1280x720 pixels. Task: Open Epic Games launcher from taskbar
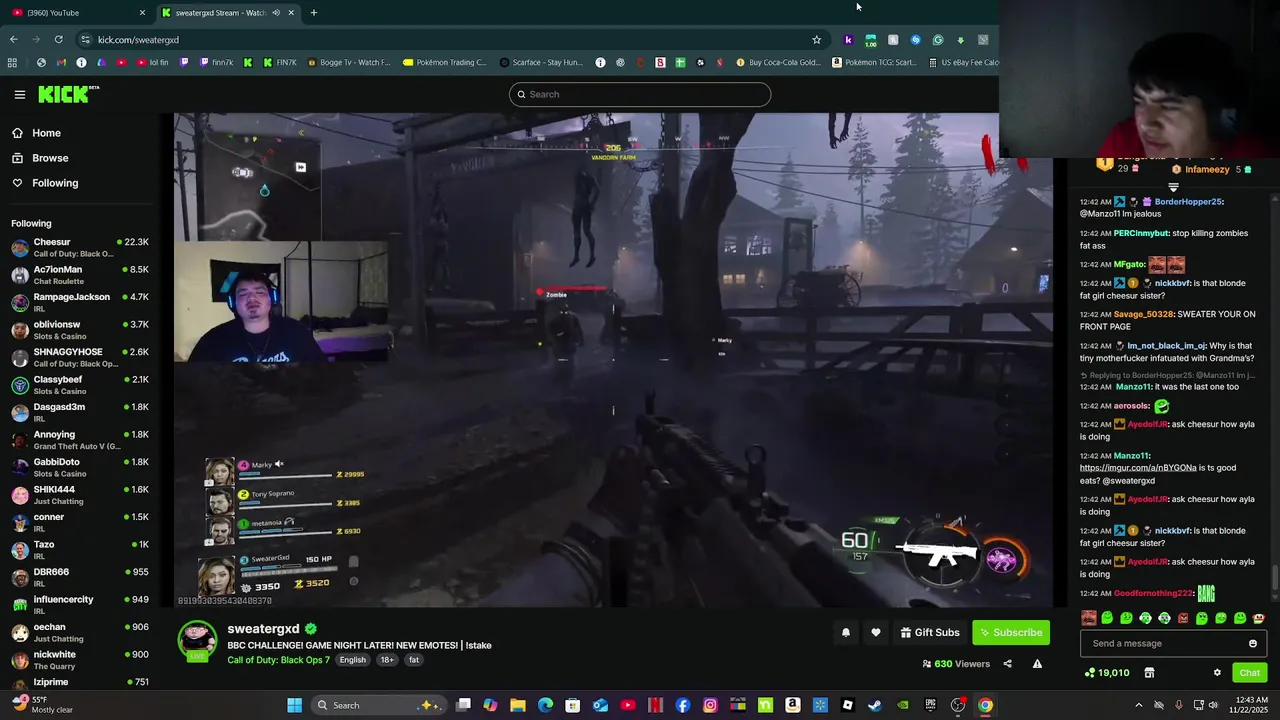click(x=930, y=705)
